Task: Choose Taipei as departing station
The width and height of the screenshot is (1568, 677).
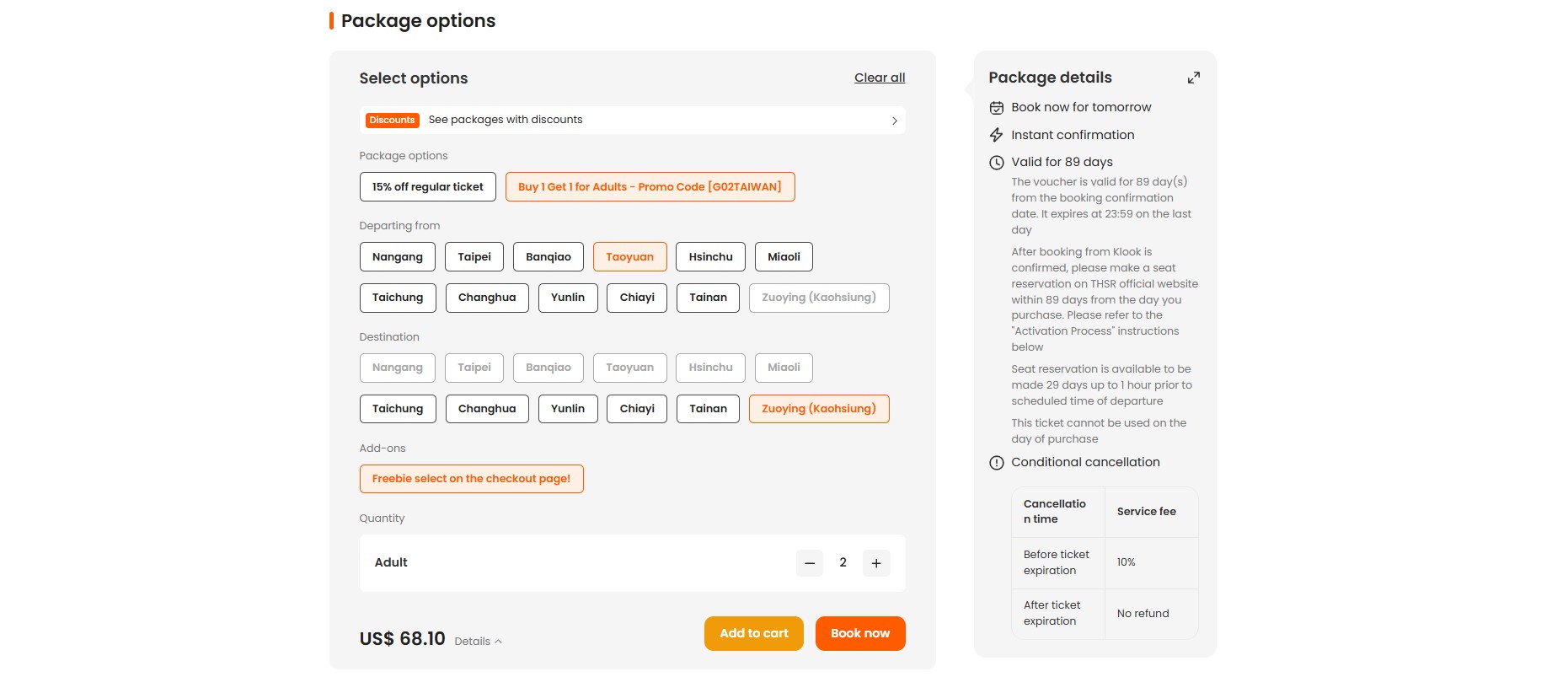Action: [x=474, y=257]
